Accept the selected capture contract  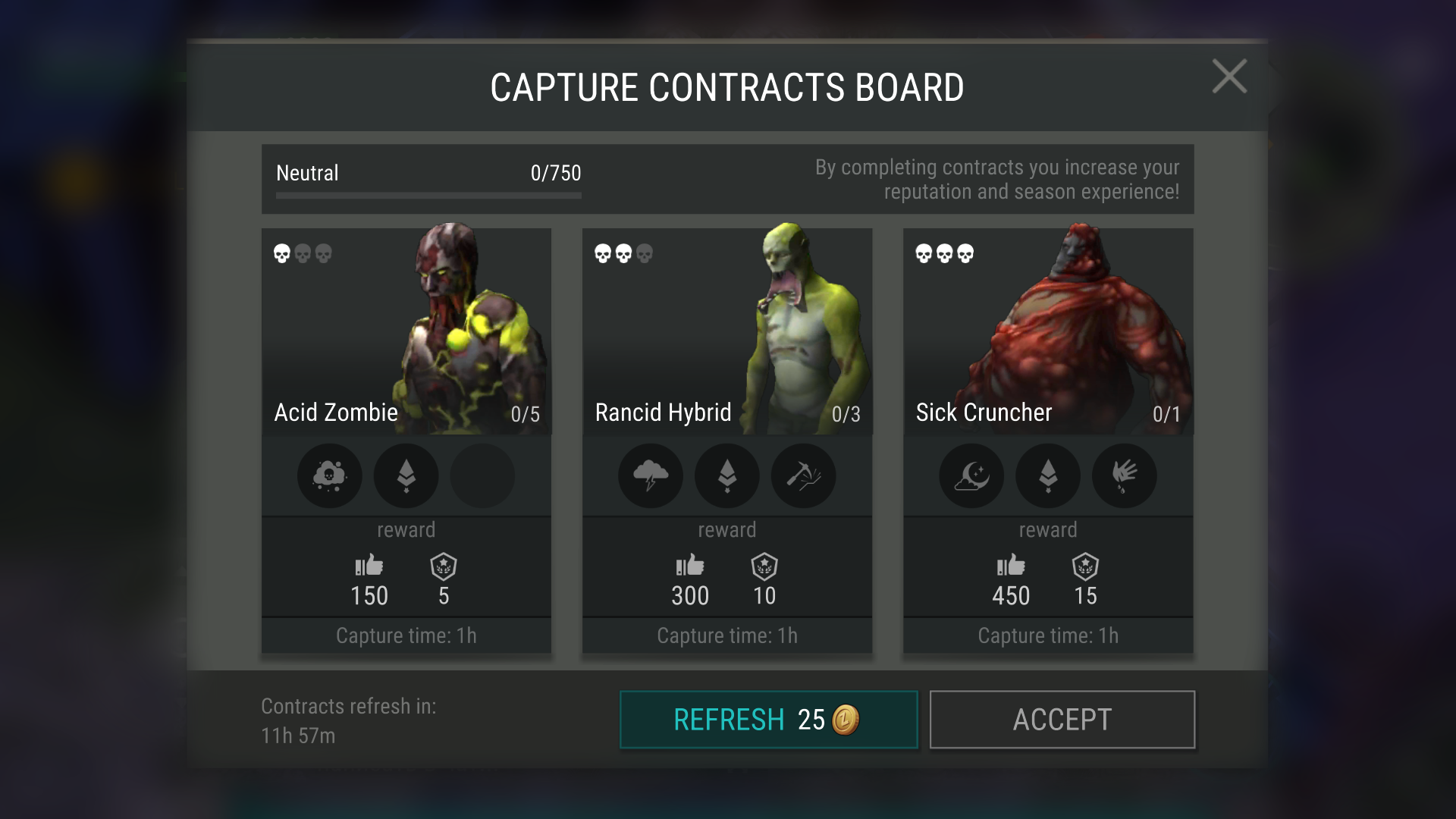click(x=1062, y=720)
